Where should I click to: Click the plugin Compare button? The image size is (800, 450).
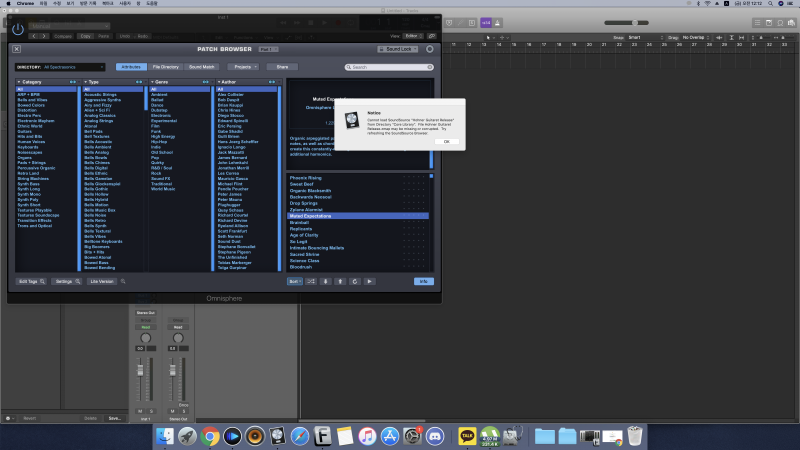(63, 36)
